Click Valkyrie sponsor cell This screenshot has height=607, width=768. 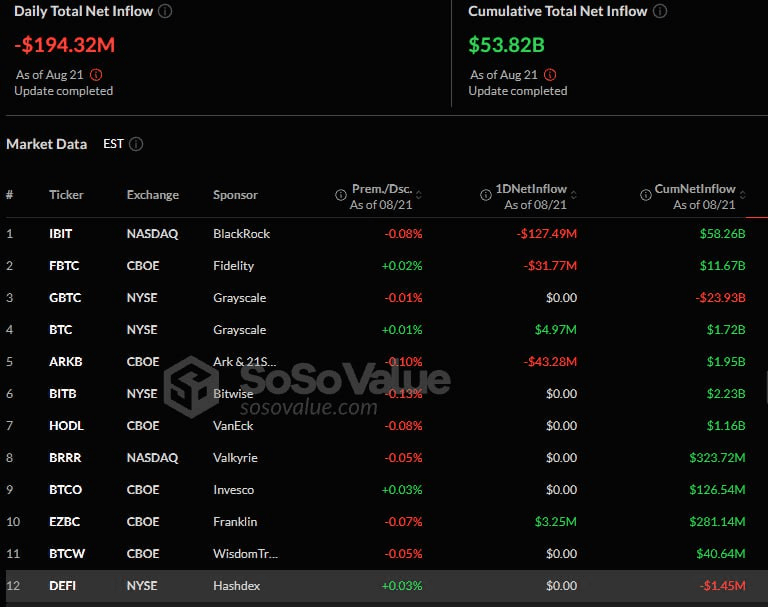(x=235, y=458)
